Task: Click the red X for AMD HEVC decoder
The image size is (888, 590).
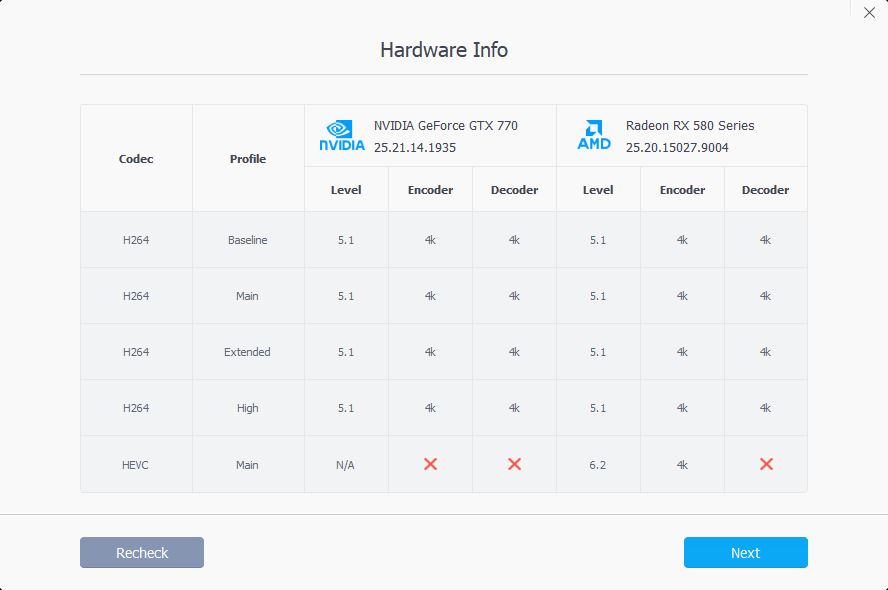Action: pyautogui.click(x=766, y=464)
